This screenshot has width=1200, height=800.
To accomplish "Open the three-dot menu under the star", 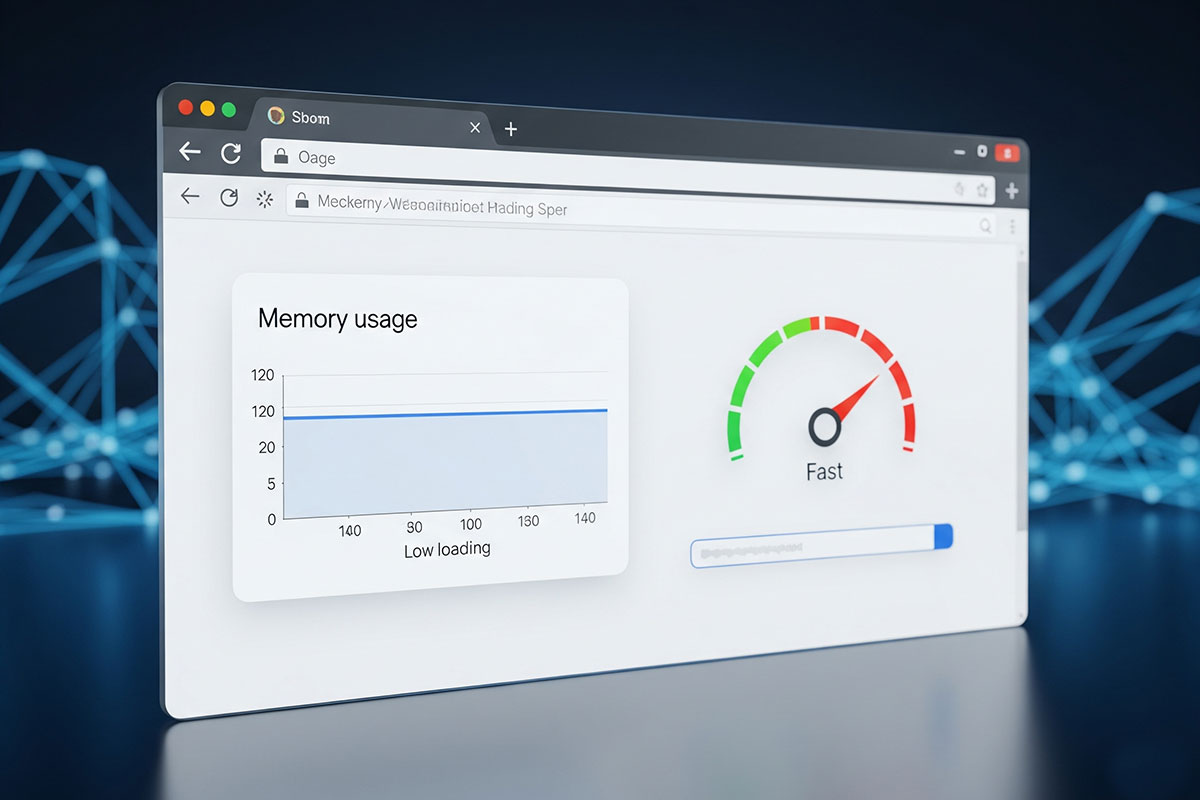I will (1012, 227).
